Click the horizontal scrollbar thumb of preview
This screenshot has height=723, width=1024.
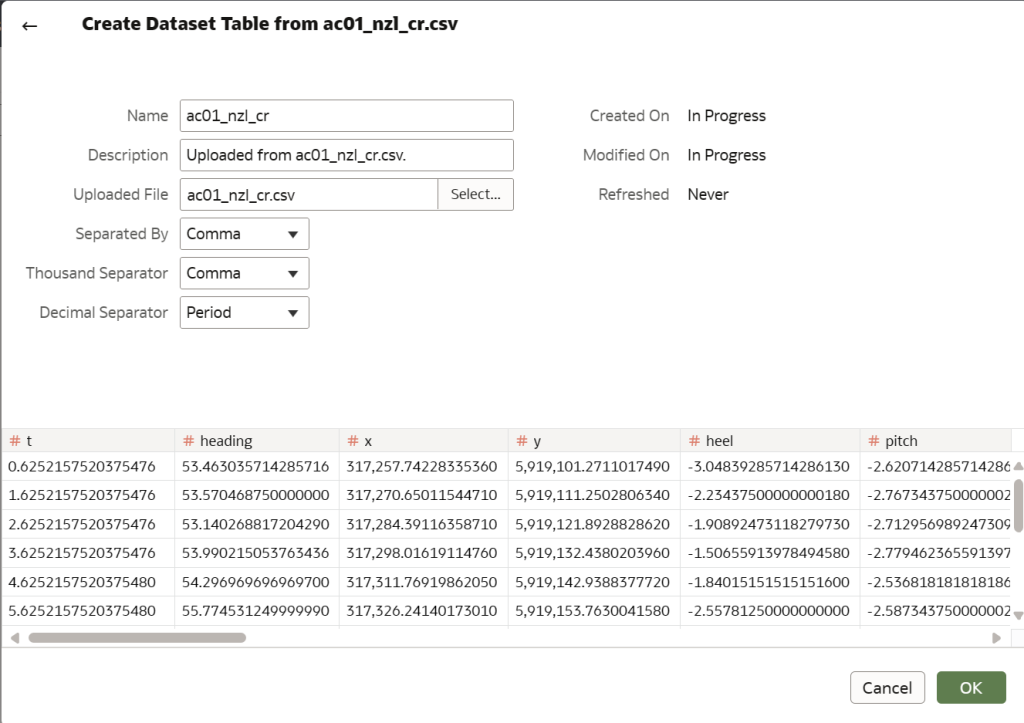(x=137, y=638)
